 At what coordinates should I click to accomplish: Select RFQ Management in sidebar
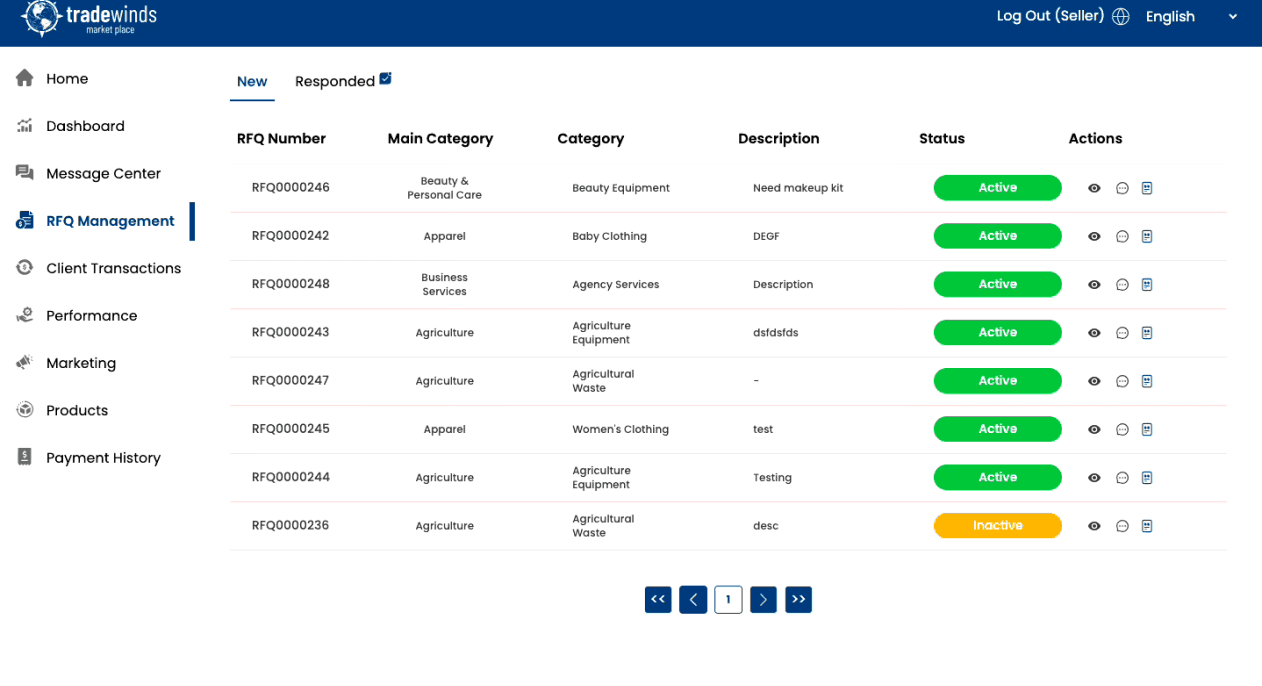click(110, 221)
